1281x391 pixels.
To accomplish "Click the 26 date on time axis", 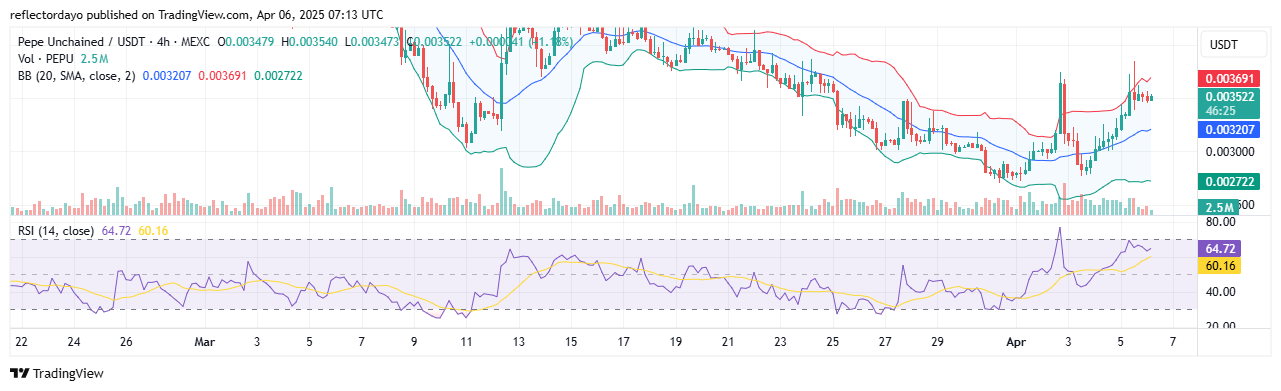I will pyautogui.click(x=126, y=342).
